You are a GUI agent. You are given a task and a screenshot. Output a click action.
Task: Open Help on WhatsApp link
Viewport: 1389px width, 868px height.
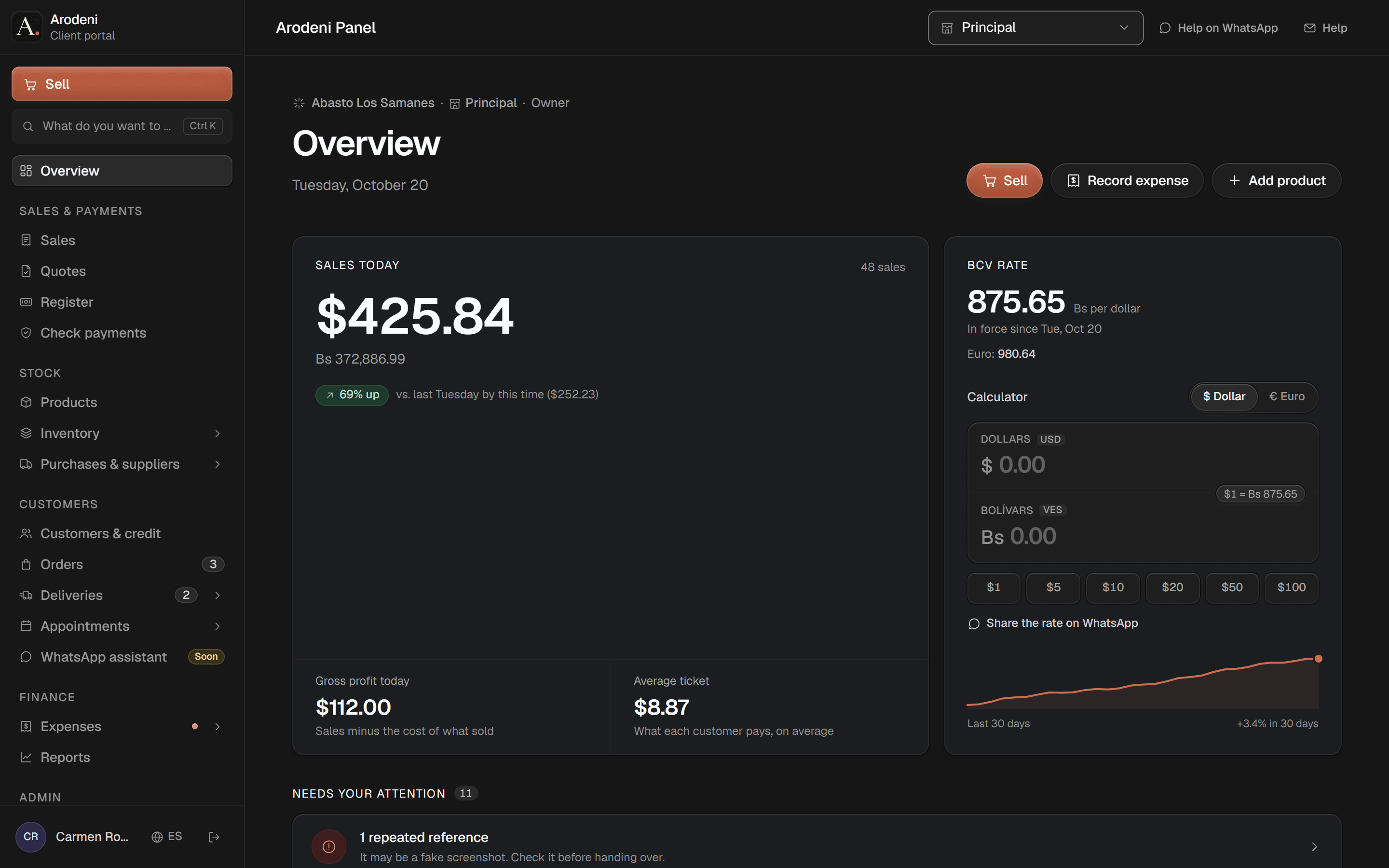(1219, 27)
